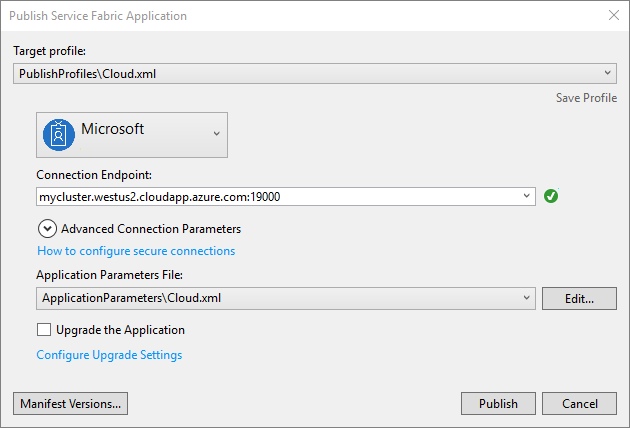This screenshot has width=630, height=428.
Task: Open How to configure secure connections link
Action: pos(136,251)
